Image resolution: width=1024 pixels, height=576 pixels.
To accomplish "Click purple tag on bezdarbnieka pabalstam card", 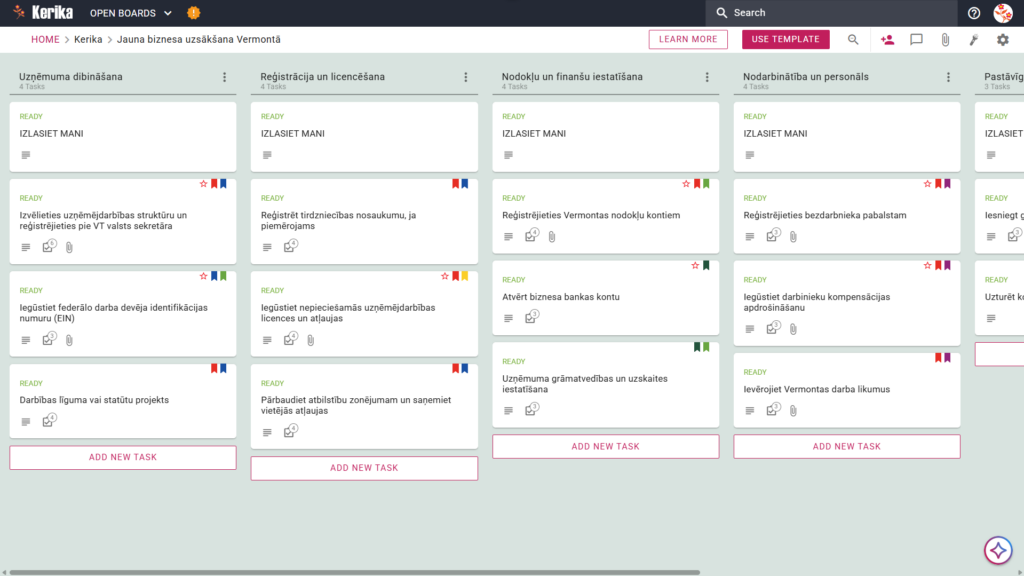I will pos(948,184).
